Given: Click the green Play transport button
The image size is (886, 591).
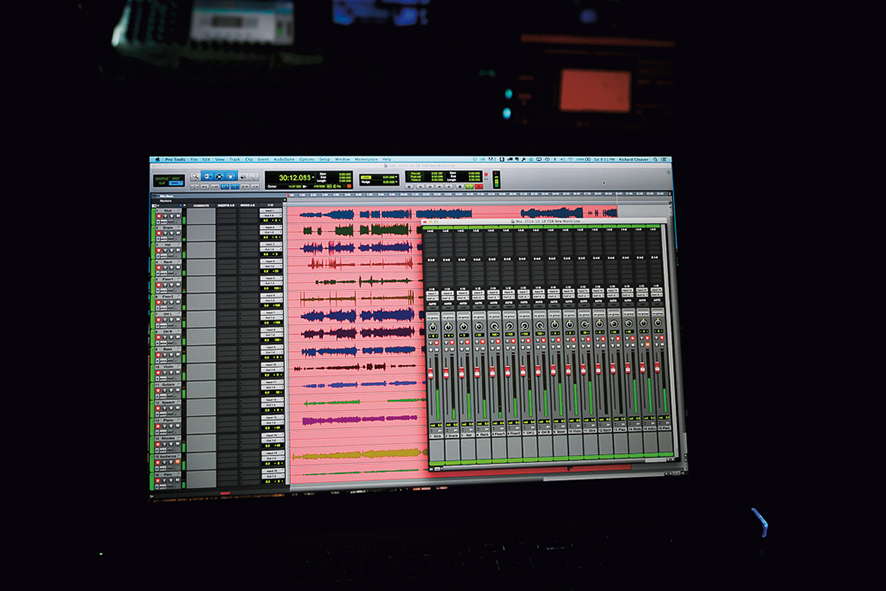Looking at the screenshot, I should tap(470, 186).
